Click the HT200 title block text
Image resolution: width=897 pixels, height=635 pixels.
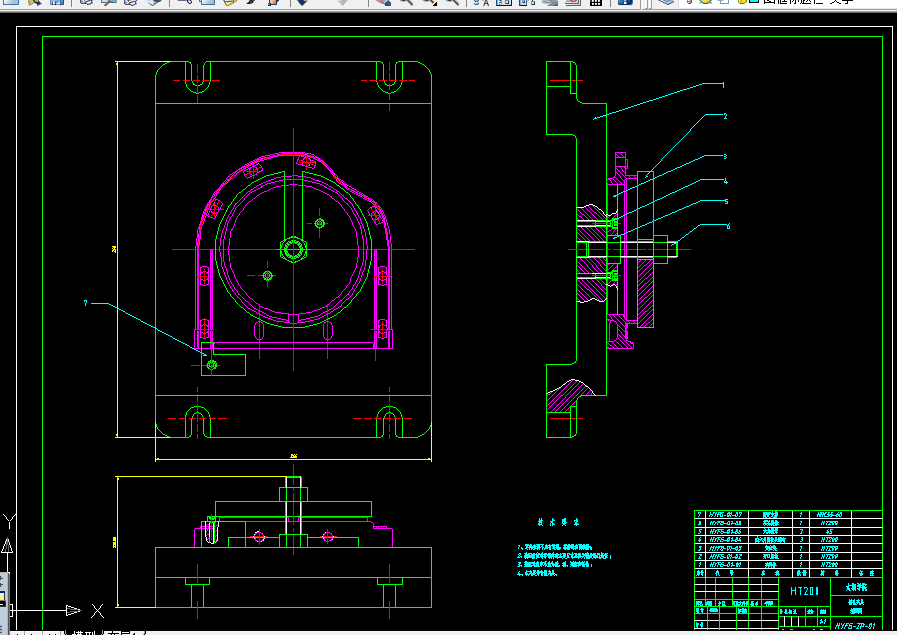click(804, 591)
